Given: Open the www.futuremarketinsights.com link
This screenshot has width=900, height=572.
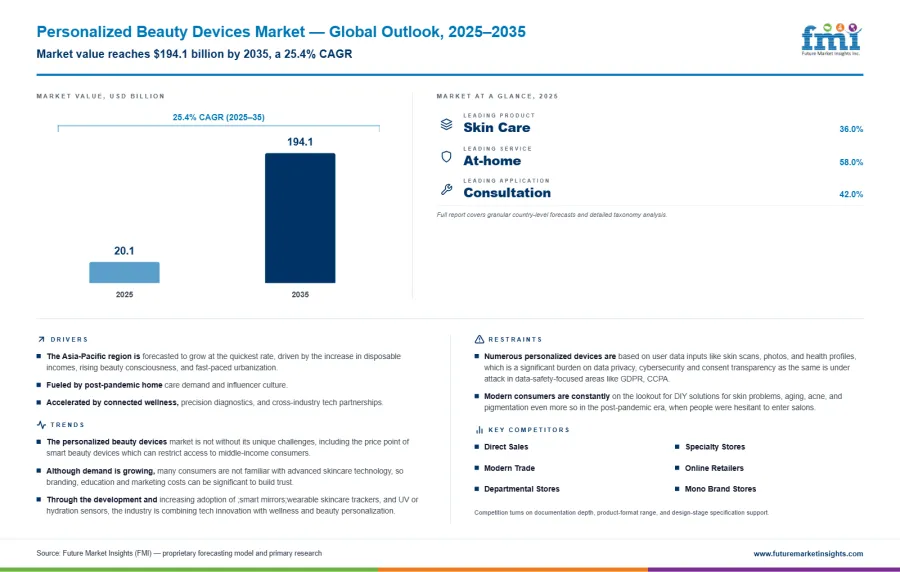Looking at the screenshot, I should [808, 554].
